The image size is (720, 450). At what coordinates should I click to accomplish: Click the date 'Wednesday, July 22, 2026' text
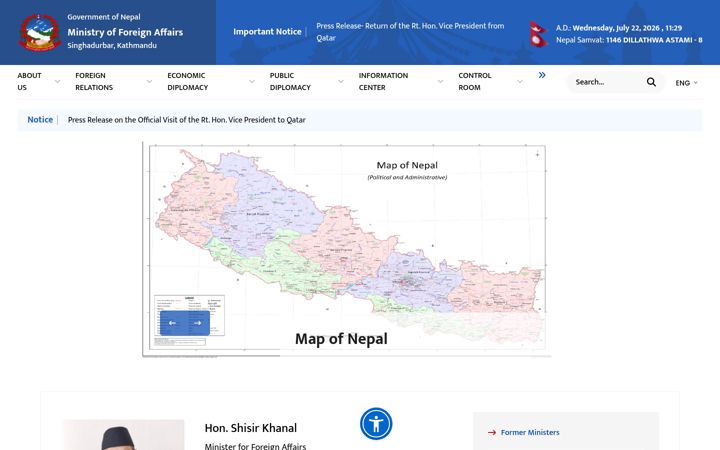[x=616, y=28]
